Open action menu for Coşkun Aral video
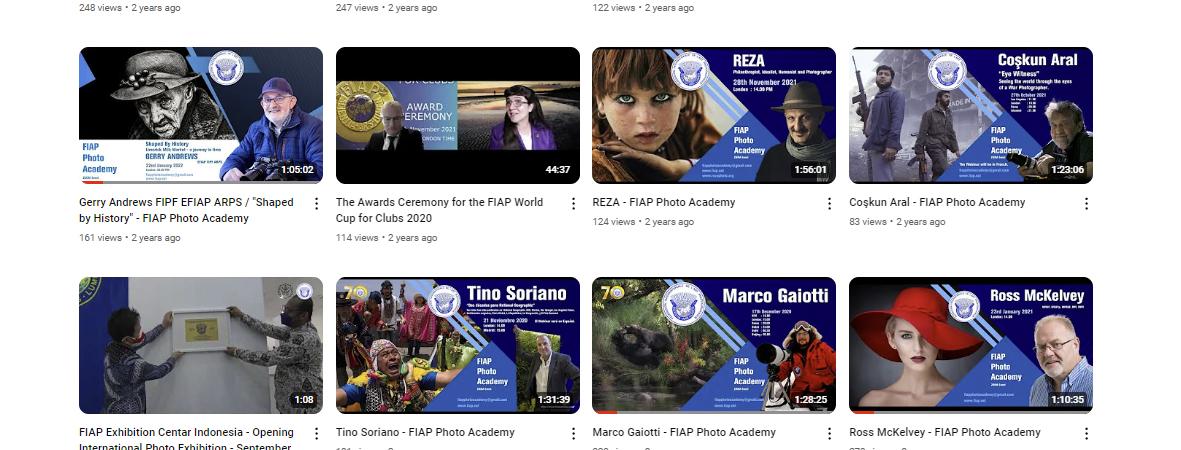This screenshot has width=1181, height=450. click(1086, 204)
